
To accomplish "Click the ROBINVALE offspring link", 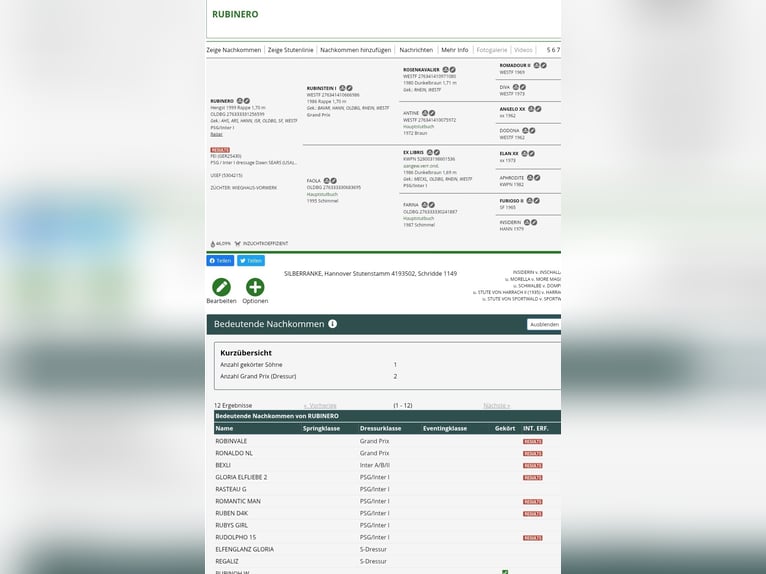I will [x=231, y=441].
